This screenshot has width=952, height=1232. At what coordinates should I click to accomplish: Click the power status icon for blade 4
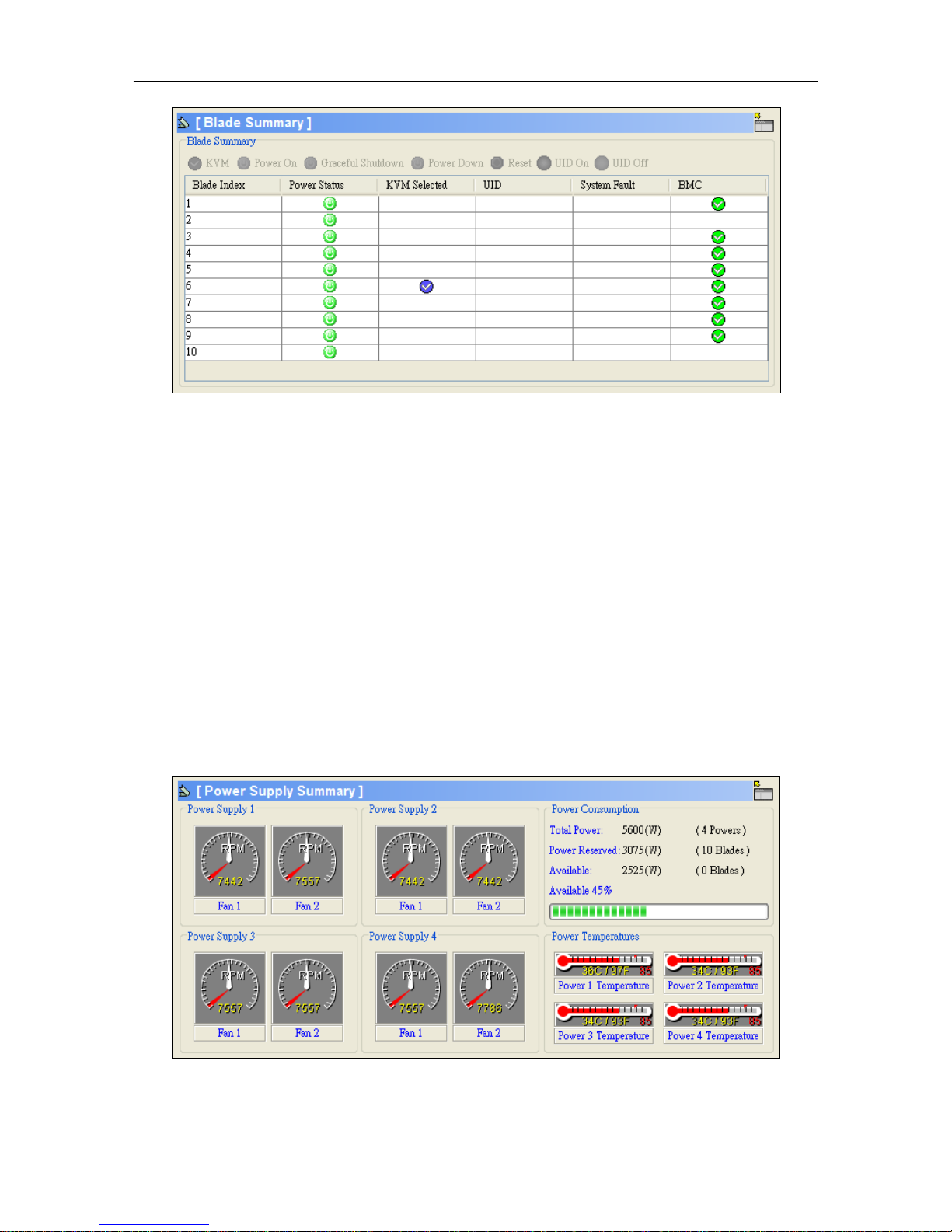click(x=330, y=253)
